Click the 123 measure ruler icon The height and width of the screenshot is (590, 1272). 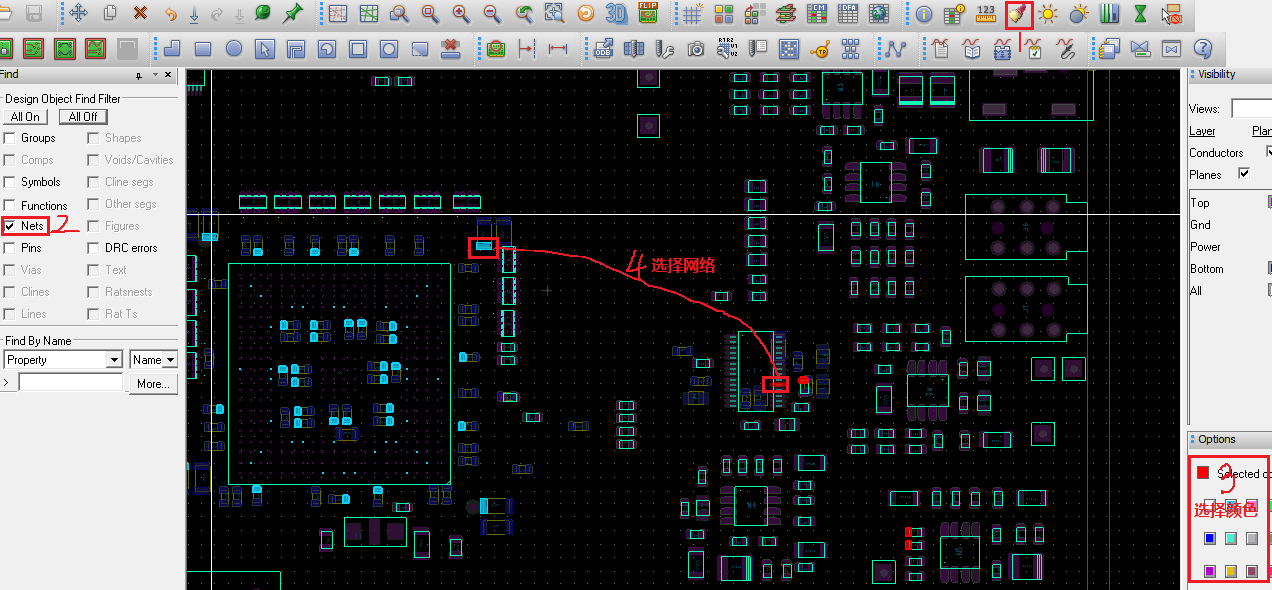[x=986, y=14]
